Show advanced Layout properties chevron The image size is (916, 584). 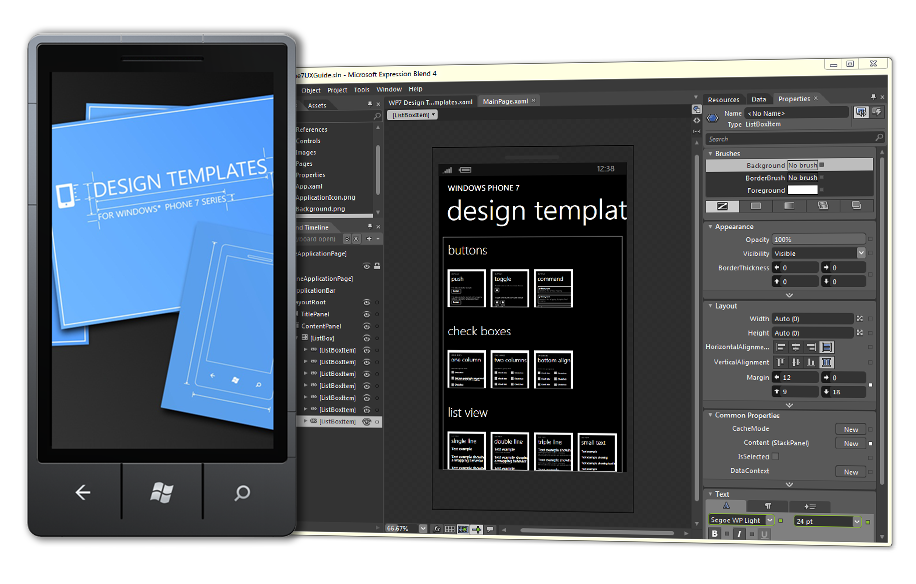789,405
